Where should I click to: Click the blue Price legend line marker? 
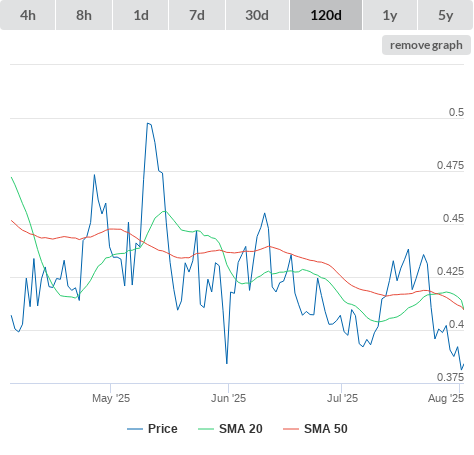pyautogui.click(x=135, y=429)
